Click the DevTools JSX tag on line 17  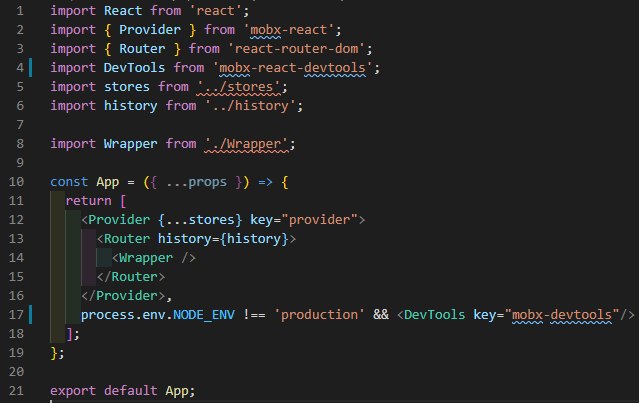(x=434, y=315)
